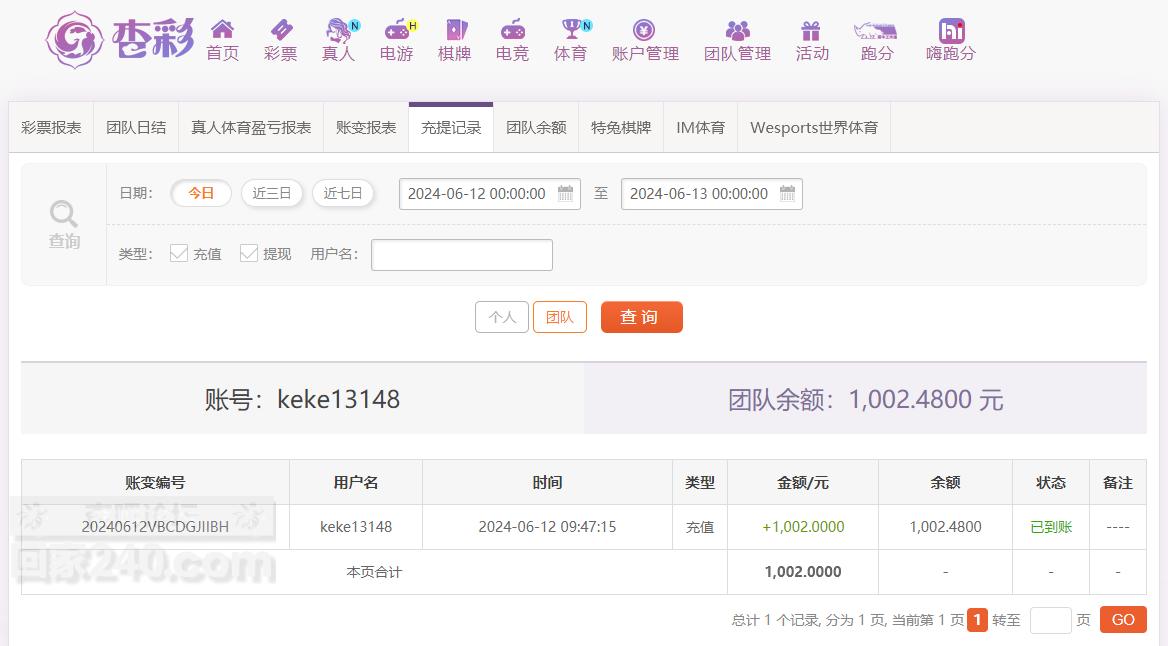The width and height of the screenshot is (1168, 646).
Task: Open calendar picker for end date
Action: (788, 193)
